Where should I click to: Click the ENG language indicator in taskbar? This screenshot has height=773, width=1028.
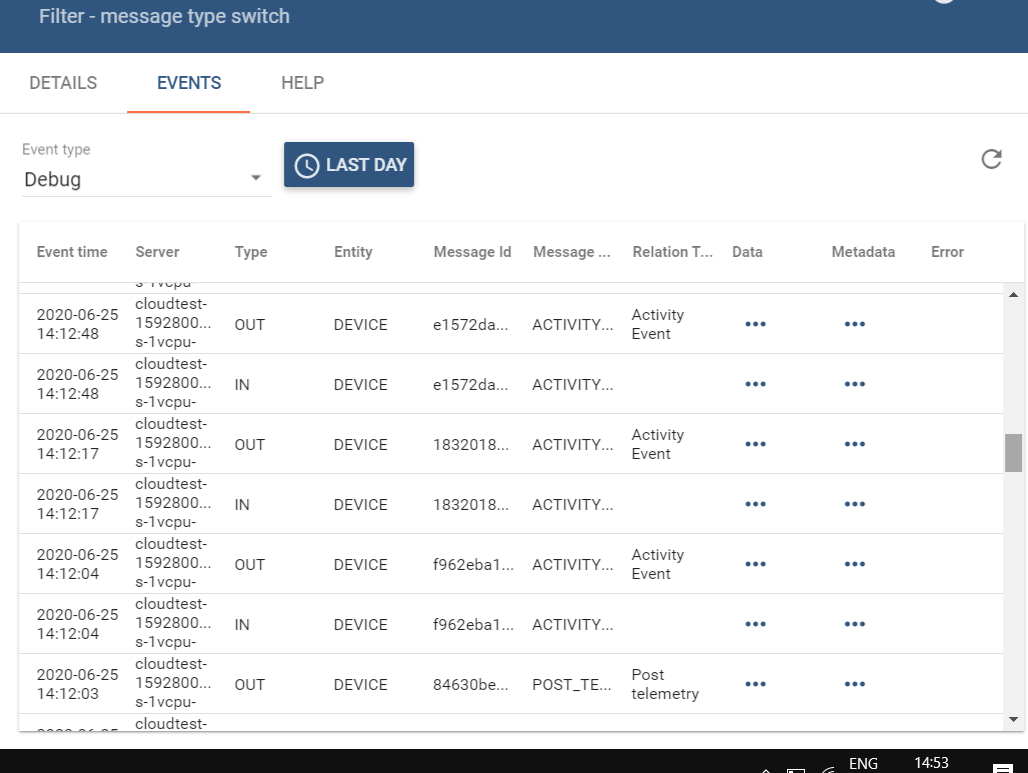[x=863, y=762]
